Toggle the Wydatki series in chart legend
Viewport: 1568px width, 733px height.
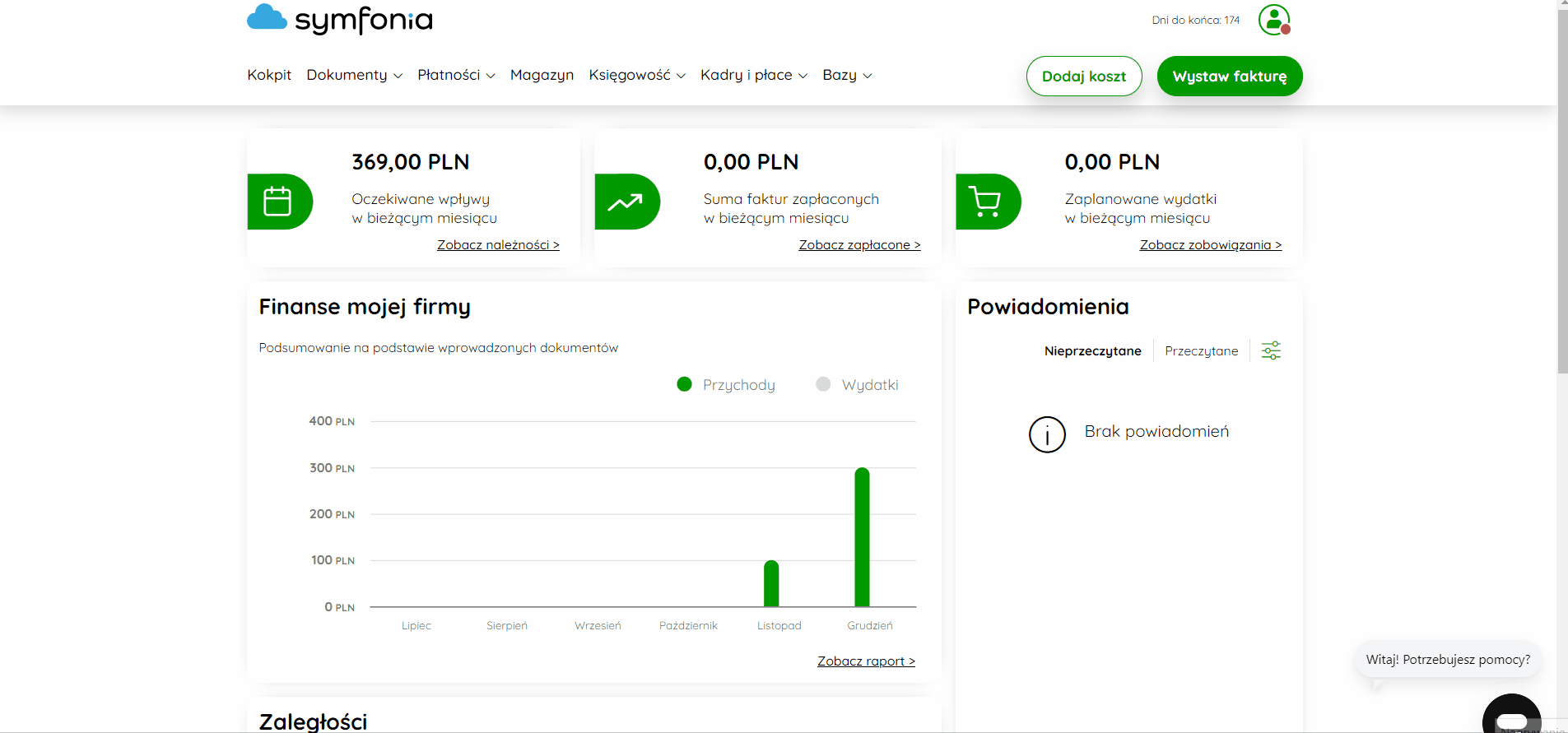[857, 385]
